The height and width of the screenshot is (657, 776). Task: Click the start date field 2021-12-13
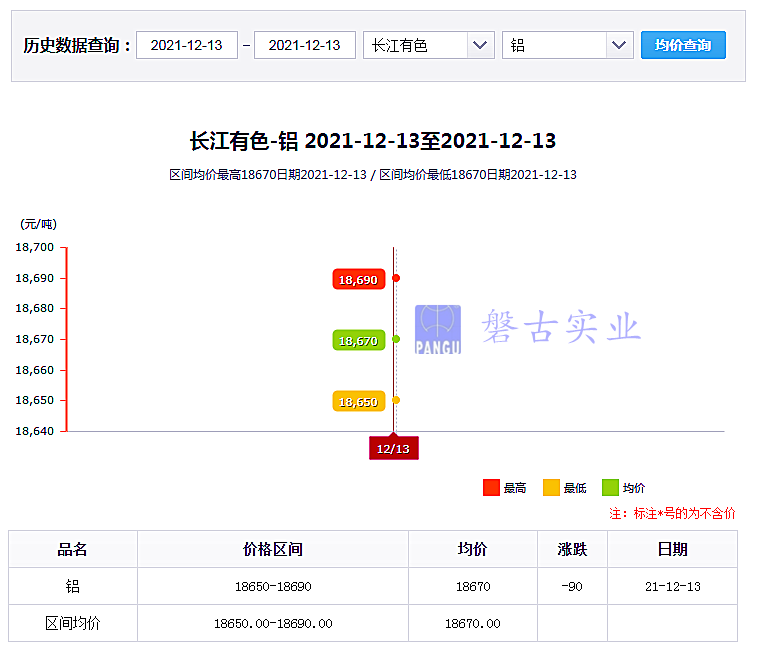[187, 46]
